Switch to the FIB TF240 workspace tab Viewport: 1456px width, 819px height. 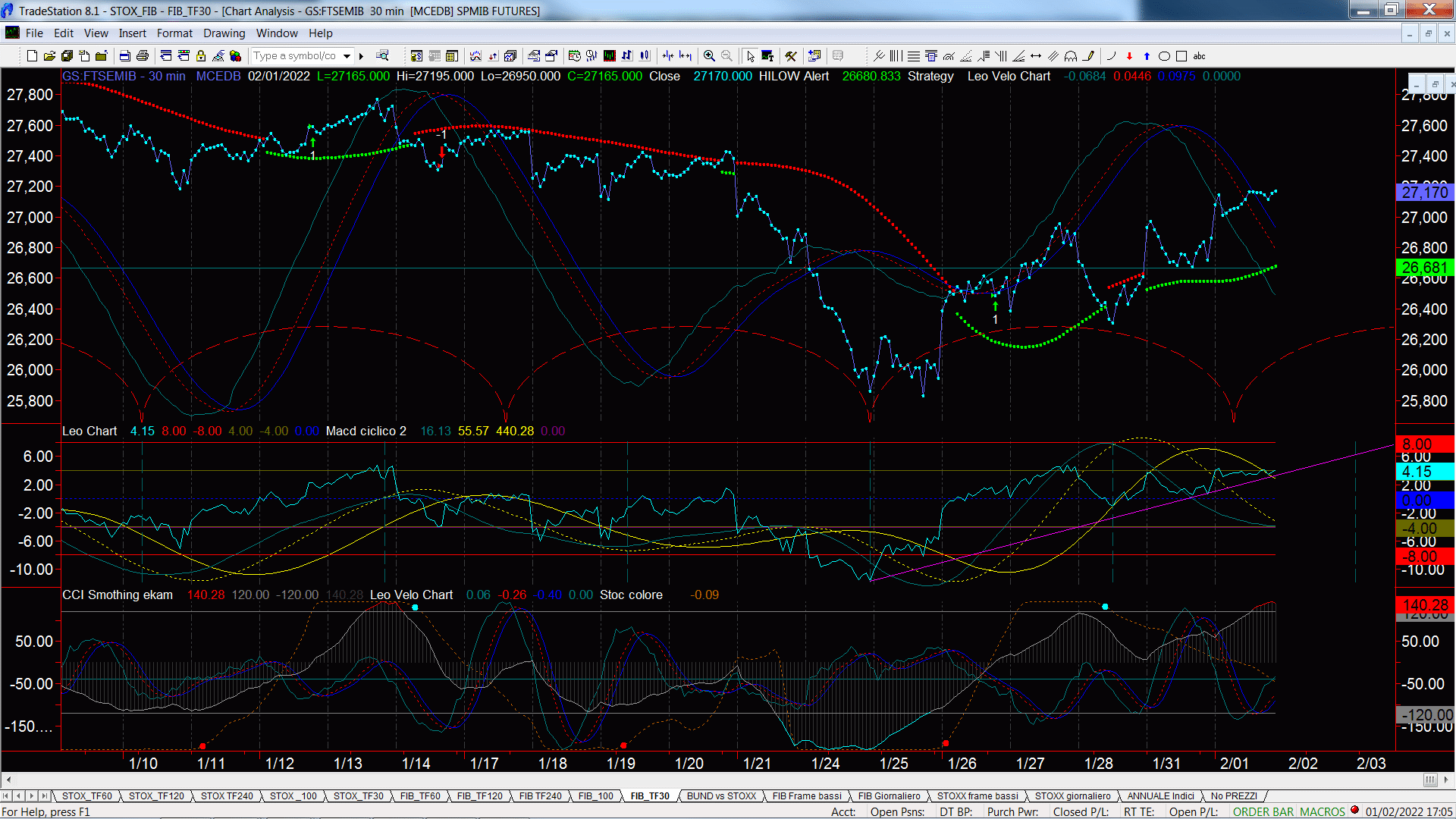point(540,796)
